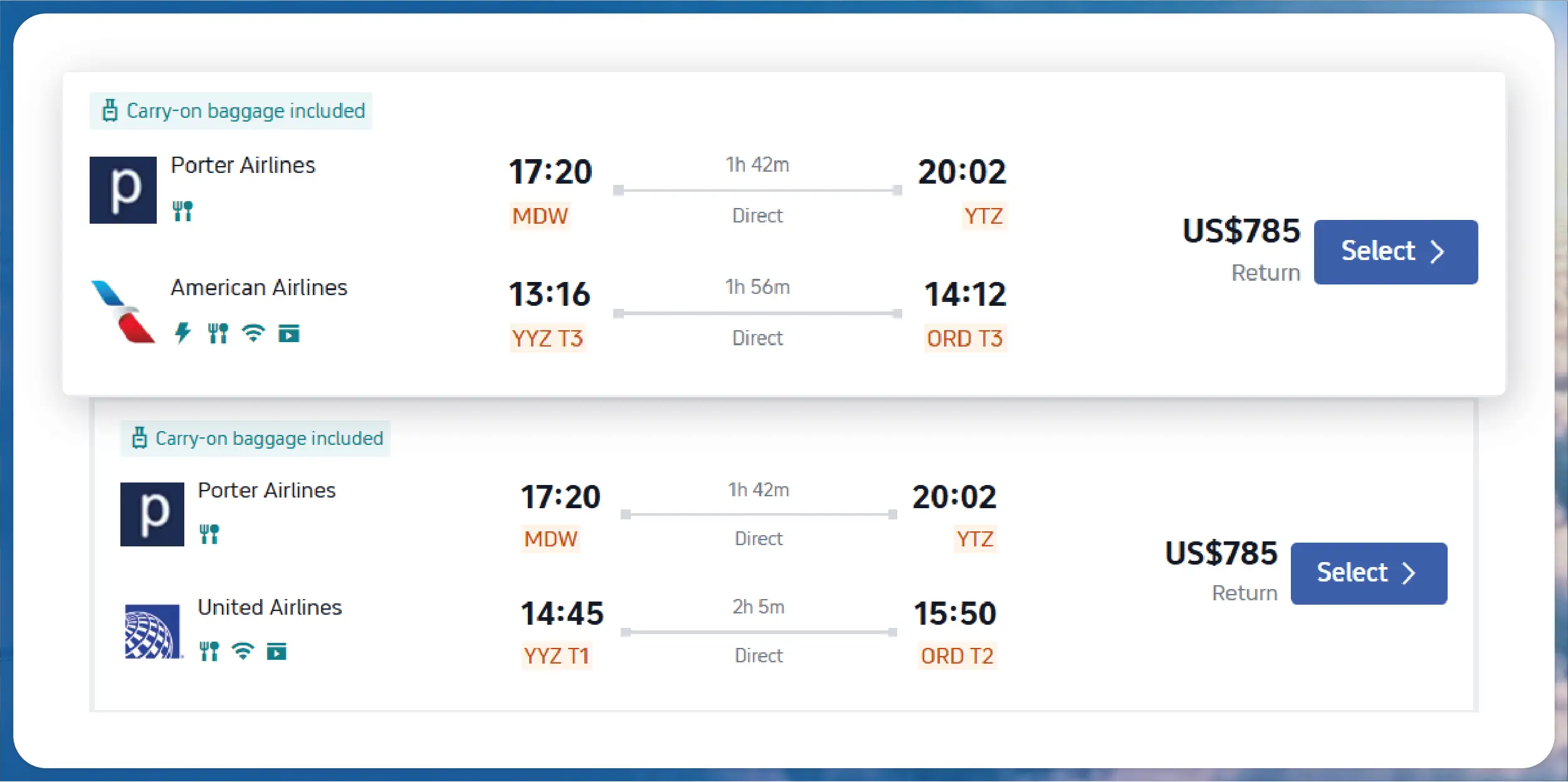
Task: Click the United Airlines carrier name
Action: click(x=270, y=607)
